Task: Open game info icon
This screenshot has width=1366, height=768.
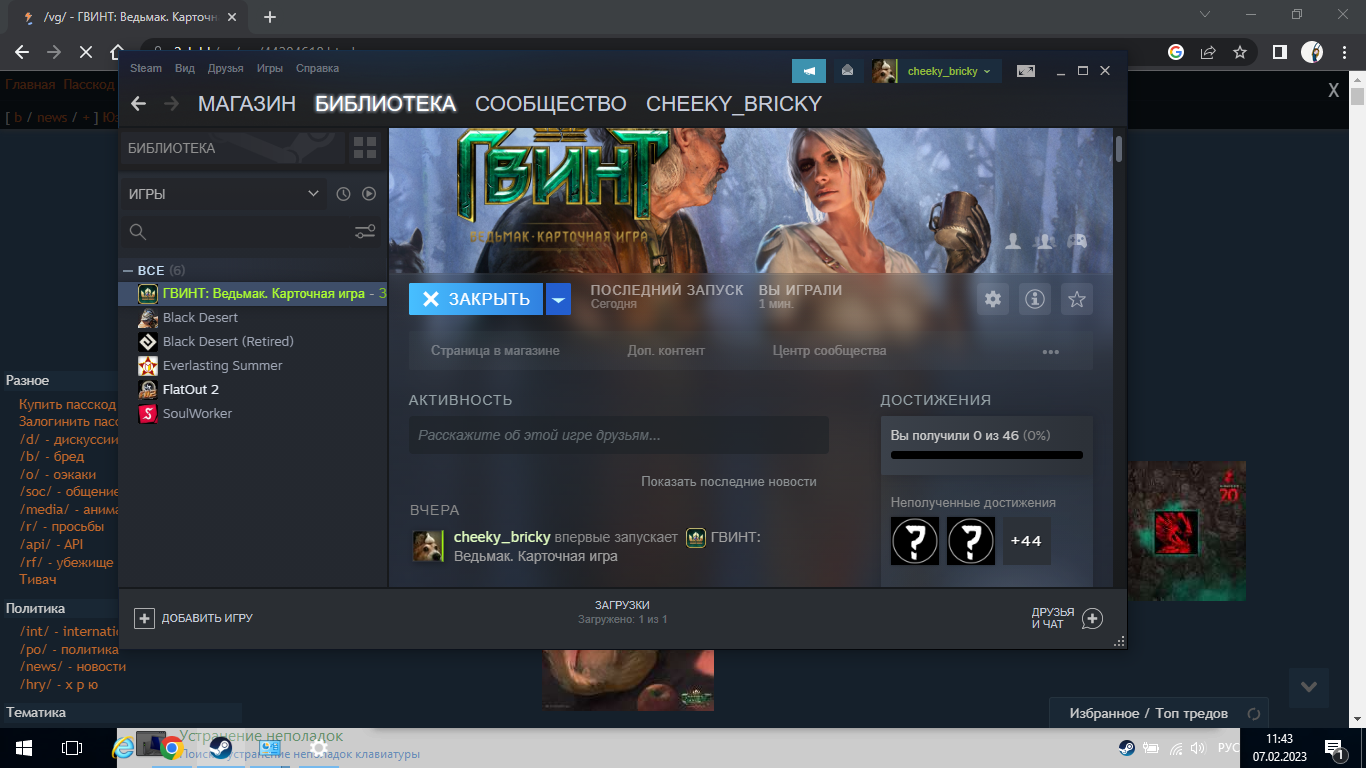Action: (x=1035, y=299)
